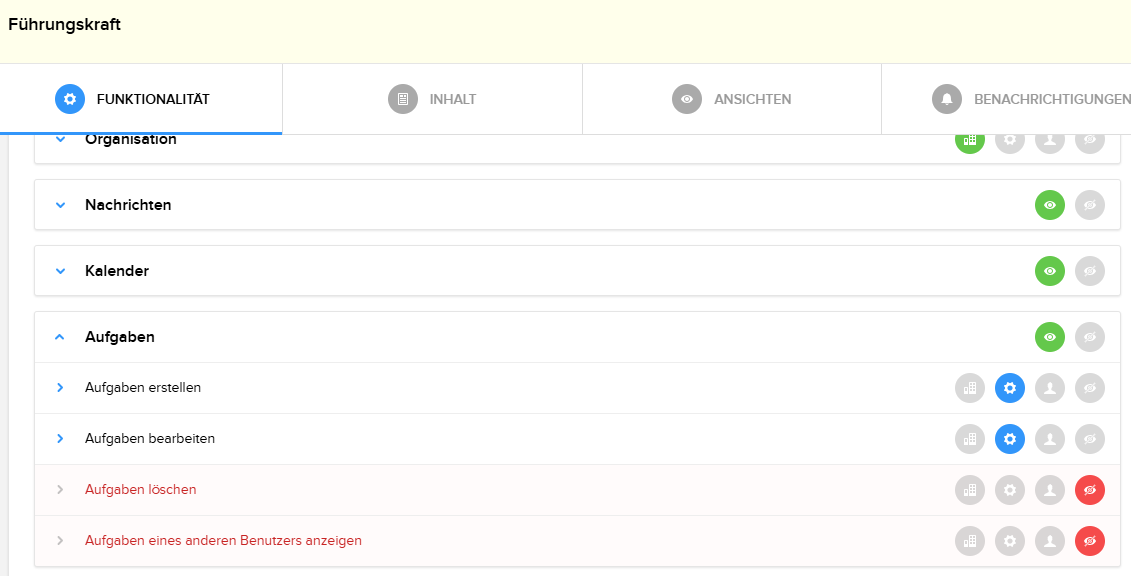Click the gear icon in the Organisation row
The width and height of the screenshot is (1131, 576).
click(x=1010, y=140)
